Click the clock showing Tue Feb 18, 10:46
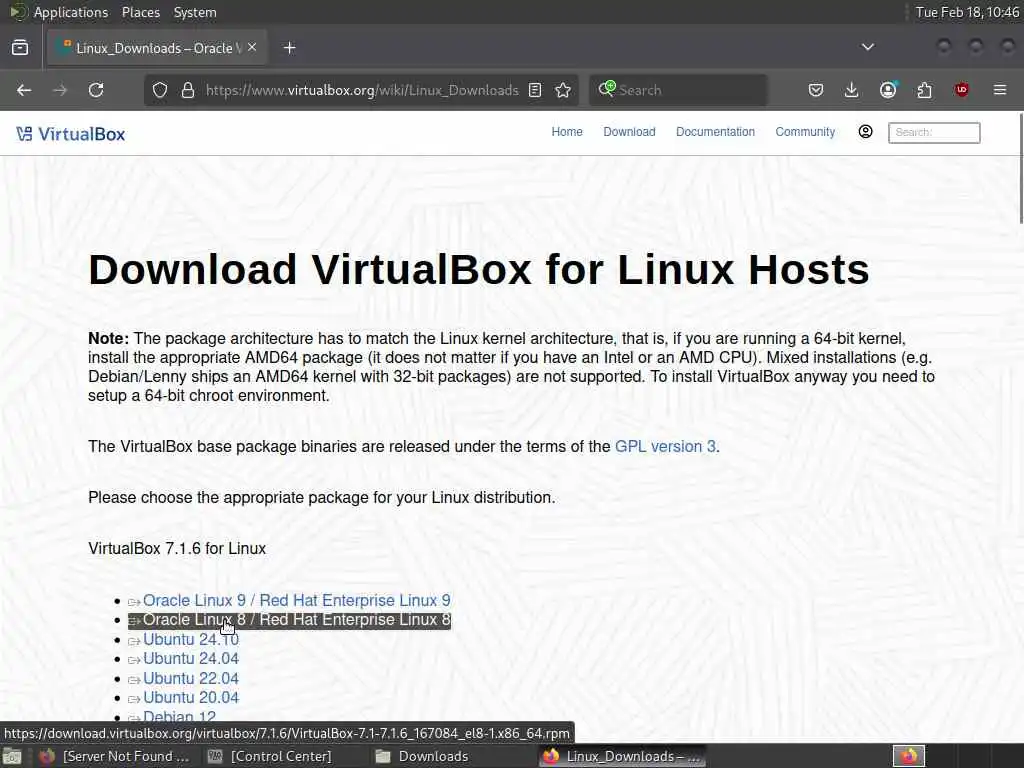This screenshot has width=1024, height=768. click(x=967, y=12)
